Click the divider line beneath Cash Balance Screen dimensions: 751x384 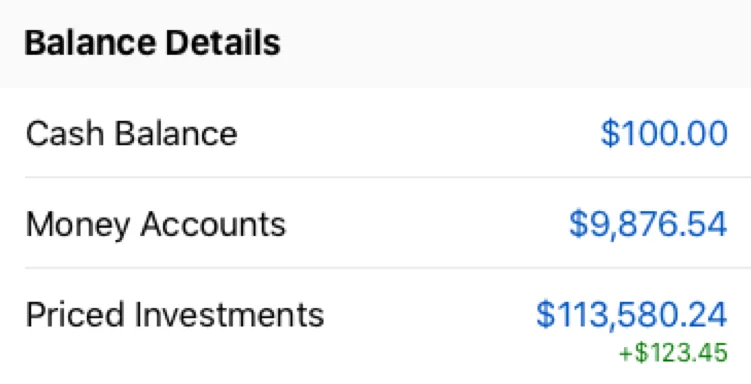[x=388, y=177]
